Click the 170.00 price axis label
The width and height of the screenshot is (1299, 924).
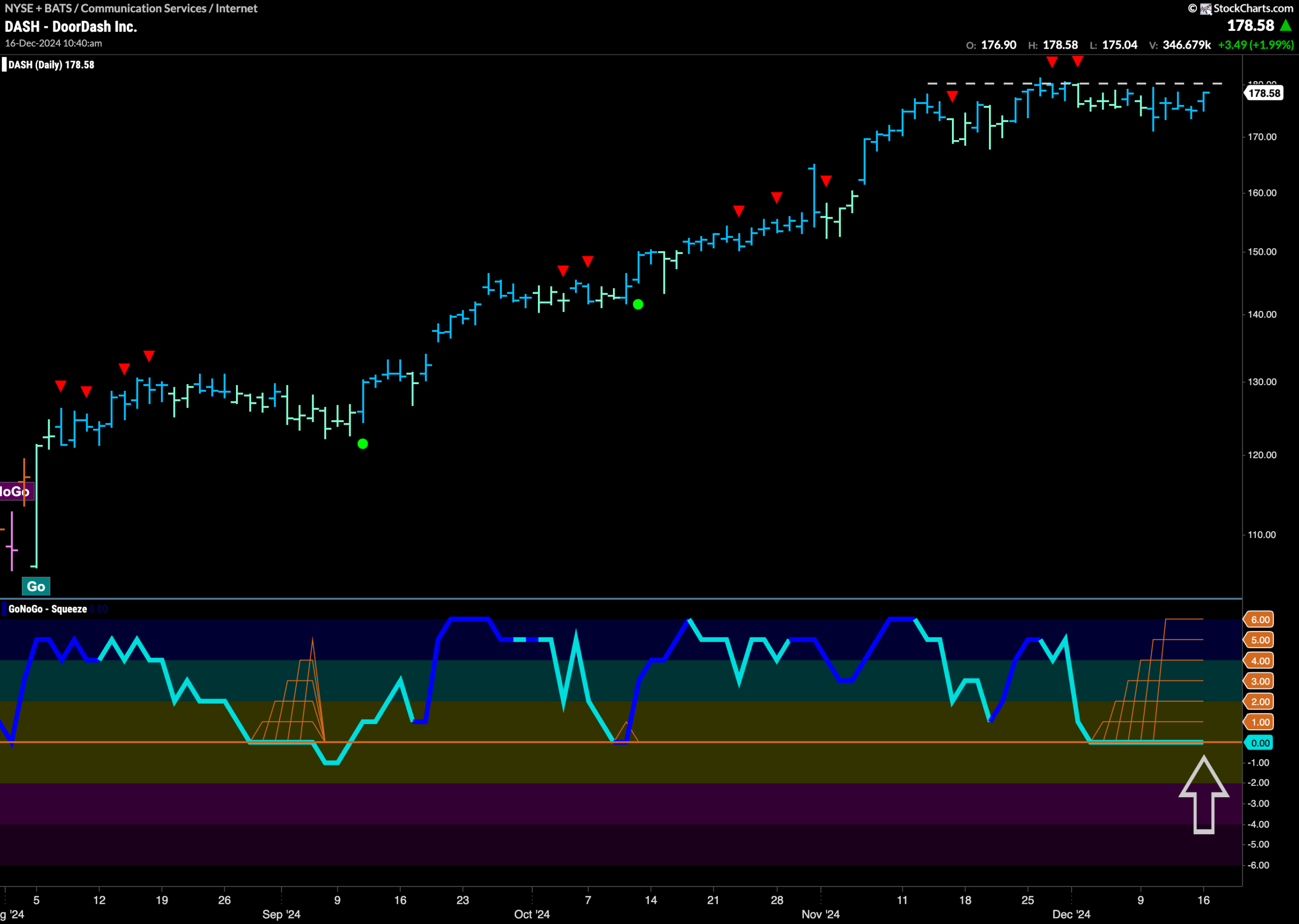pyautogui.click(x=1262, y=137)
